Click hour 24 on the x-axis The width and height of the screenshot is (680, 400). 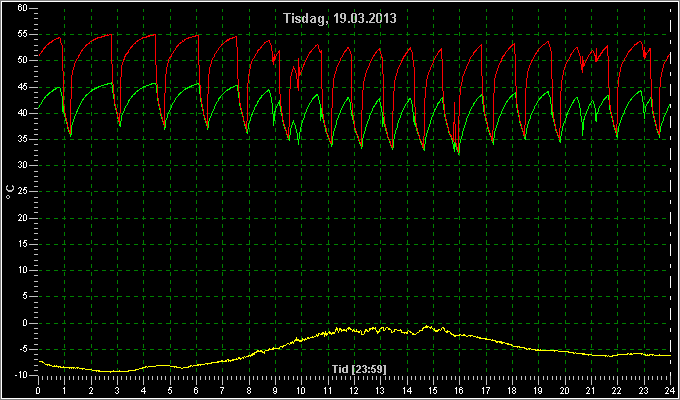click(669, 390)
